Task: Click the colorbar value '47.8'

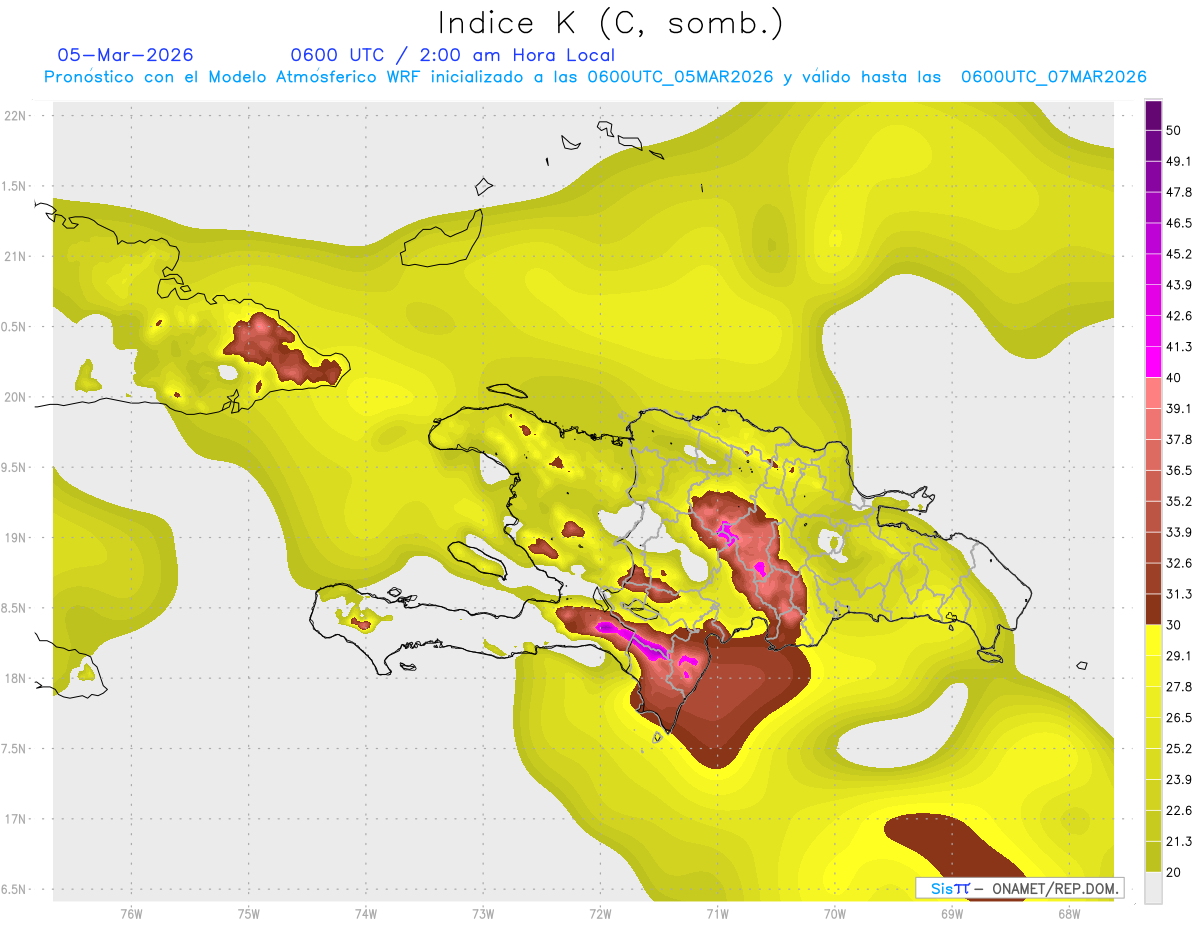Action: tap(1179, 192)
